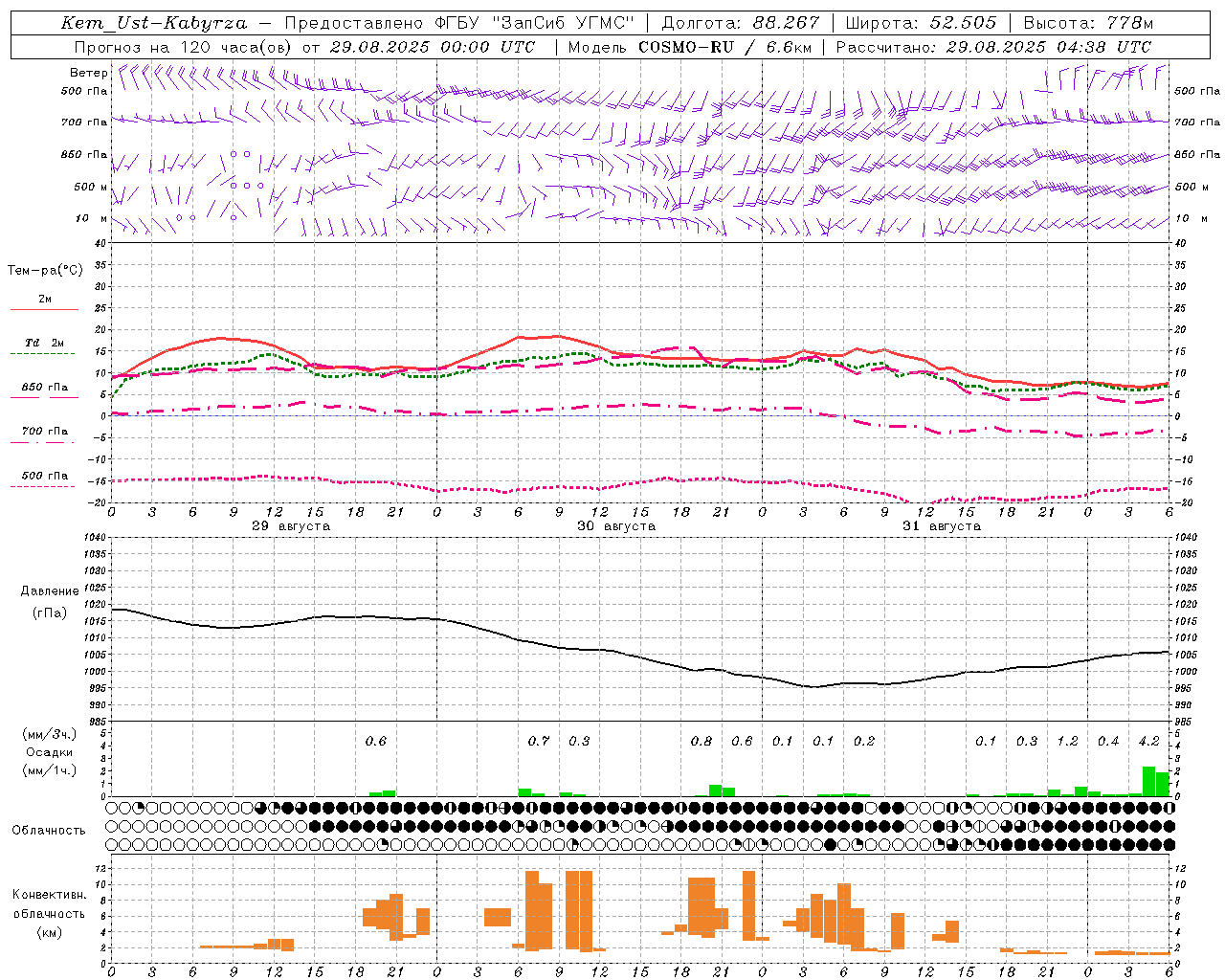Click the date label 31 августа
Image resolution: width=1225 pixels, height=980 pixels.
pos(942,526)
